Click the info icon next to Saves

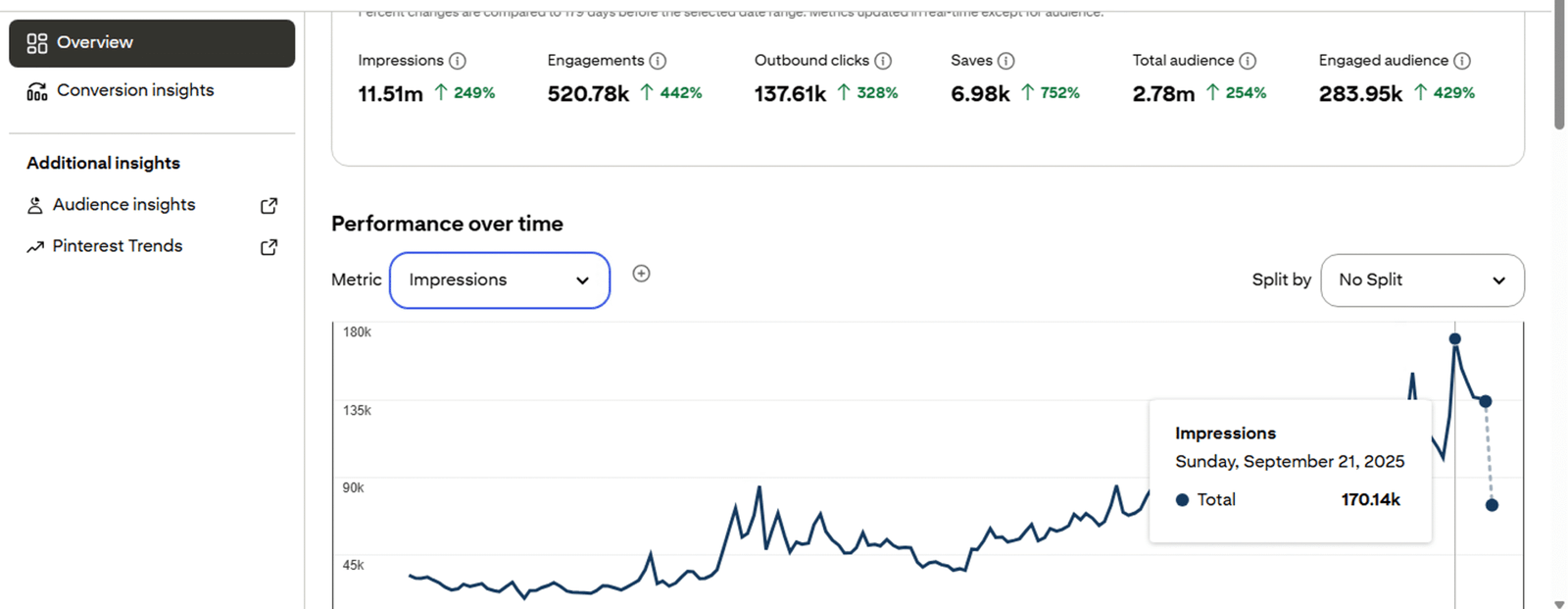tap(1005, 61)
